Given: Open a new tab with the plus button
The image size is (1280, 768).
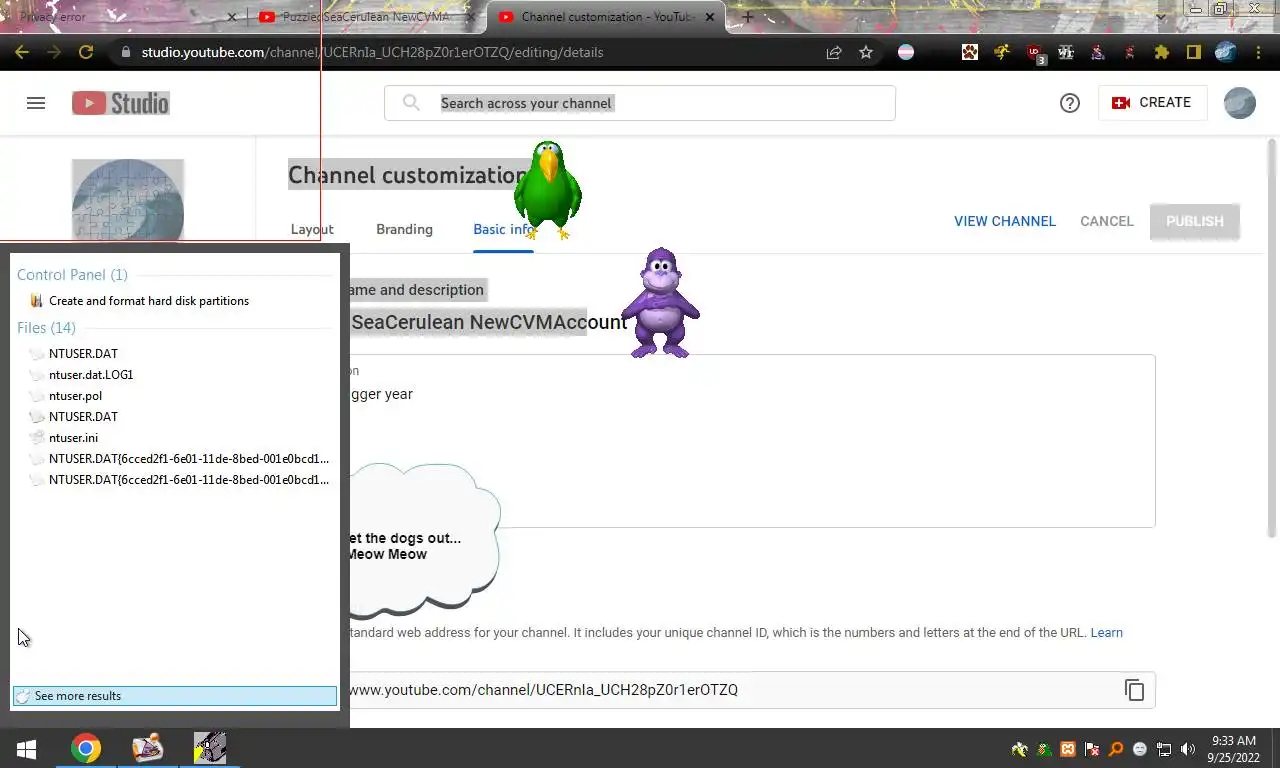Looking at the screenshot, I should click(747, 17).
